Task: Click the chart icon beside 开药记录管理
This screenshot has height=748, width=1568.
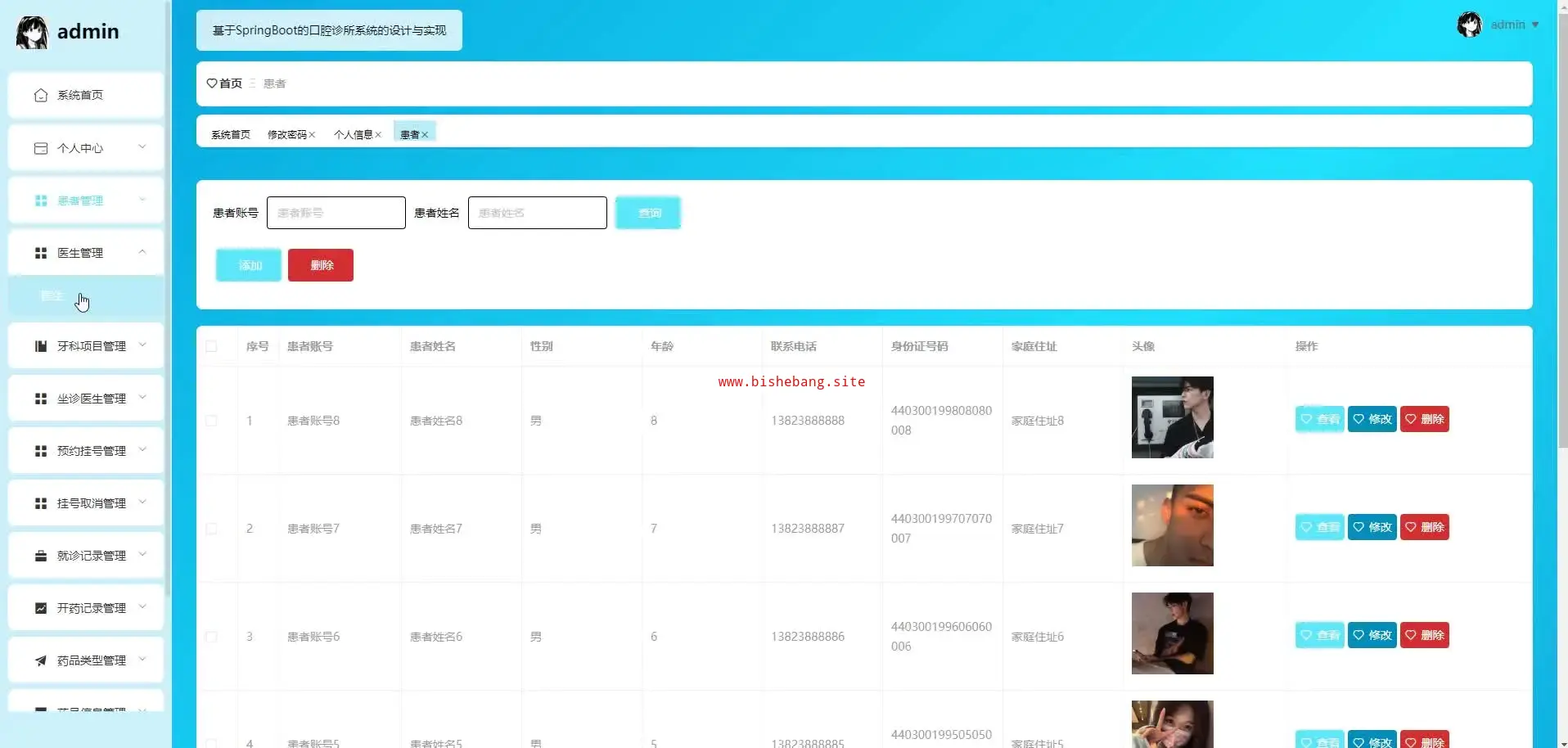Action: point(41,608)
